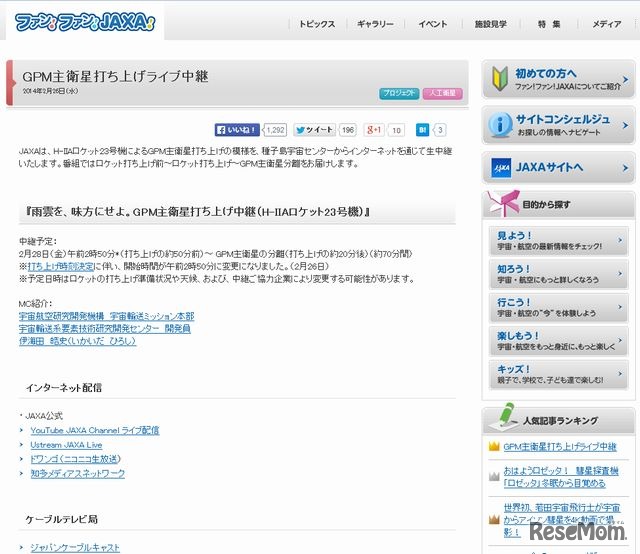This screenshot has height=554, width=640.
Task: Click the Hatena bookmark count 3
Action: tap(440, 130)
